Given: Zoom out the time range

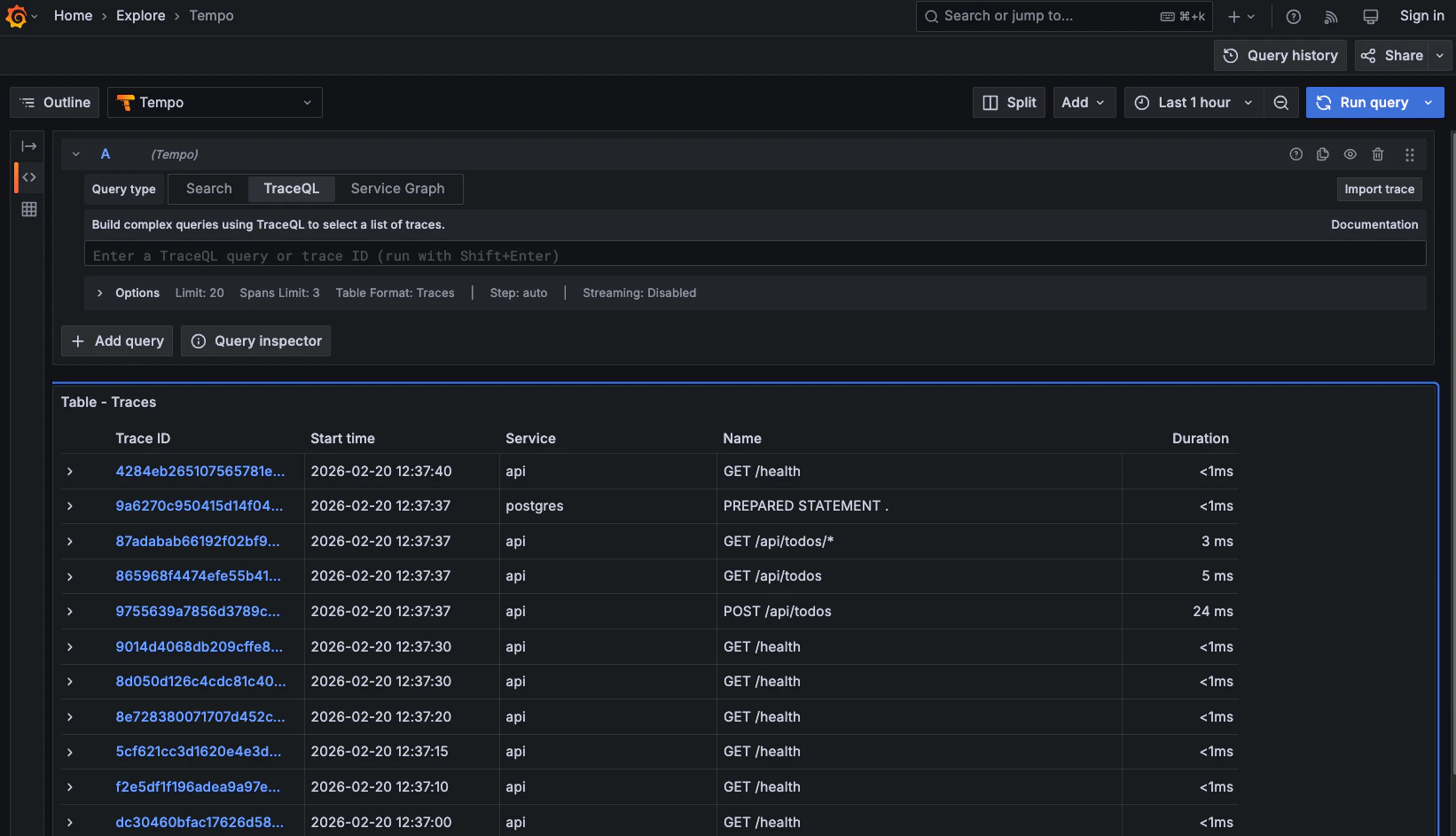Looking at the screenshot, I should pos(1281,103).
